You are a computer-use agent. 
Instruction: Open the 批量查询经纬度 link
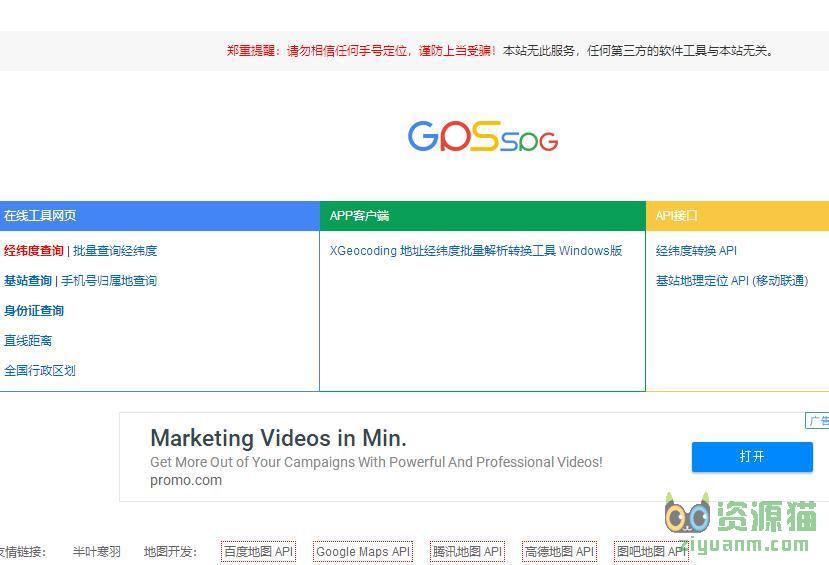[115, 251]
